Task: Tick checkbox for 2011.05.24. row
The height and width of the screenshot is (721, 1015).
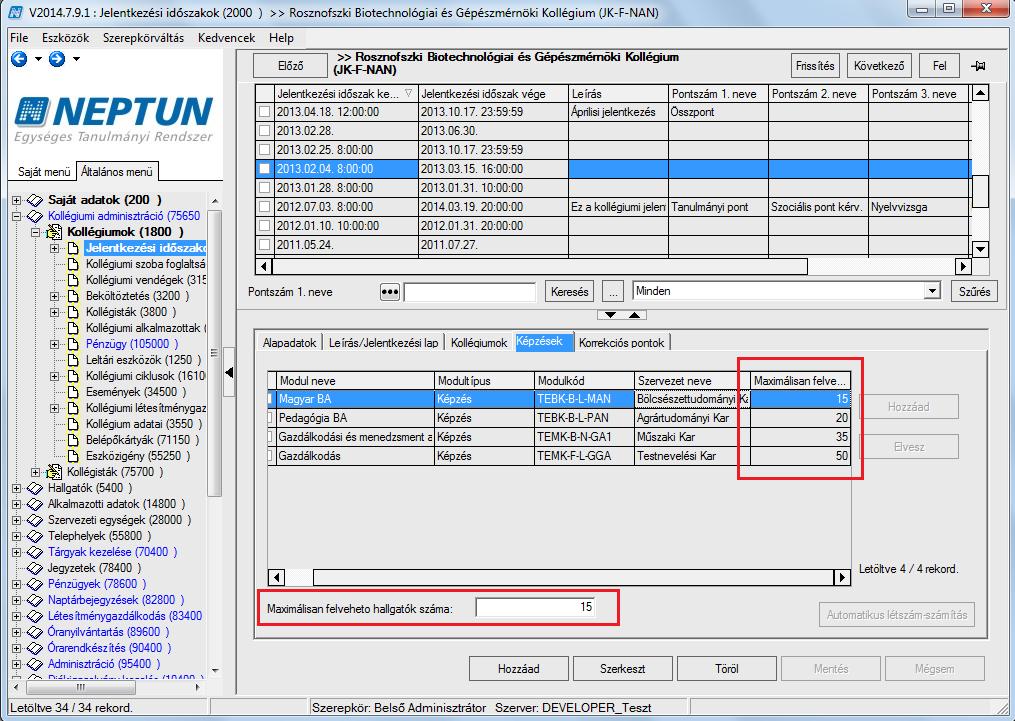Action: (264, 245)
